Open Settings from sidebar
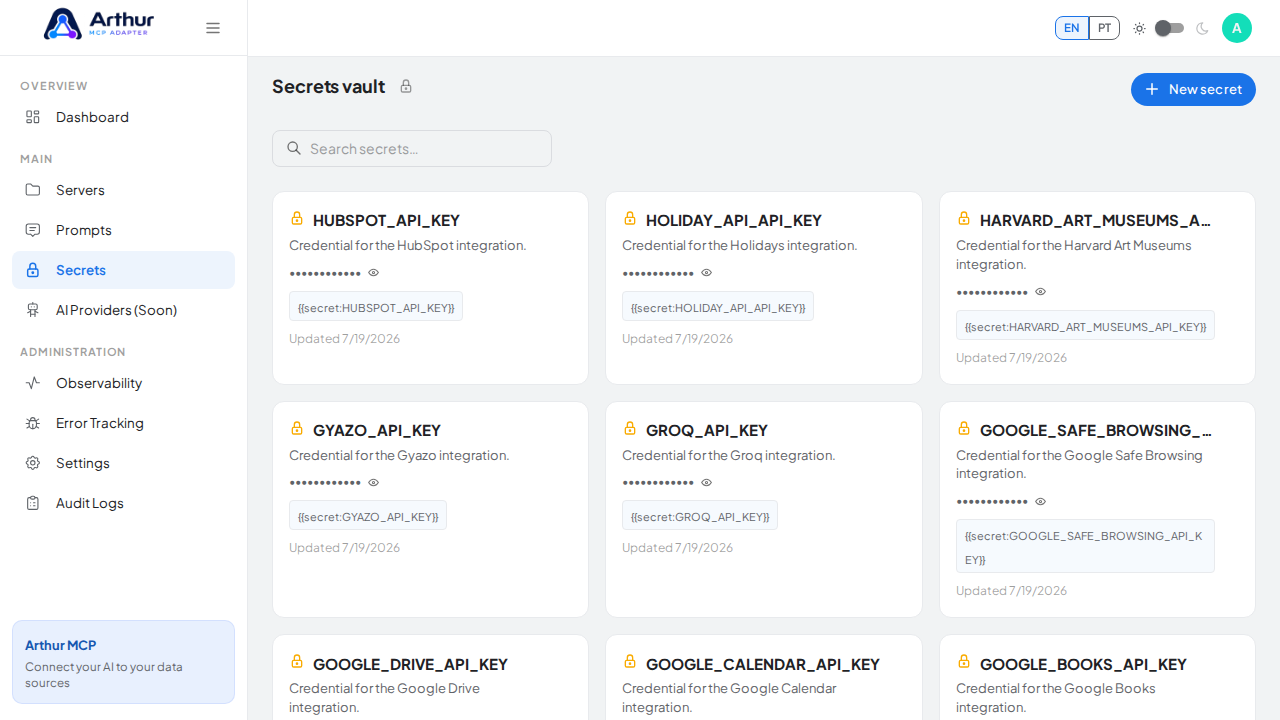The width and height of the screenshot is (1280, 720). tap(123, 463)
